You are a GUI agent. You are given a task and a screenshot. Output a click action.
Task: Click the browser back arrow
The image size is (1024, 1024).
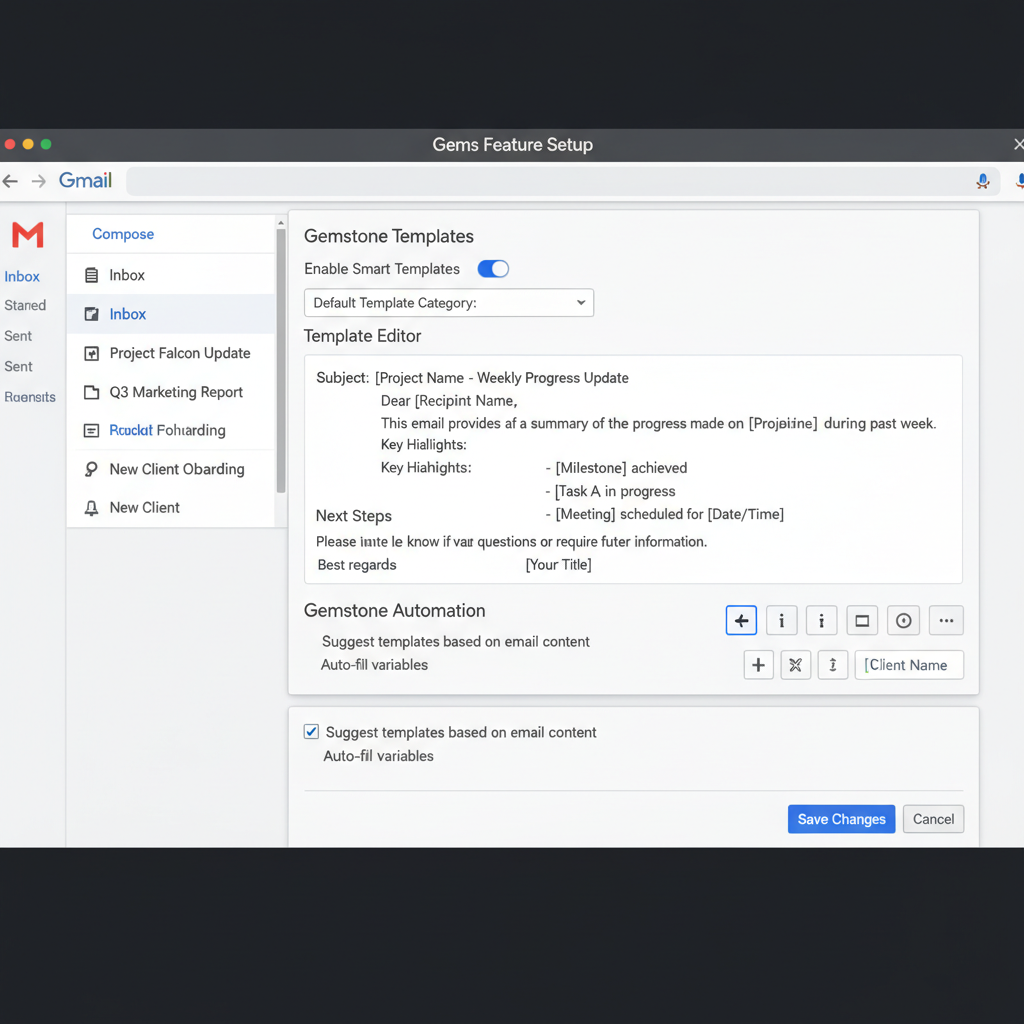click(x=10, y=181)
